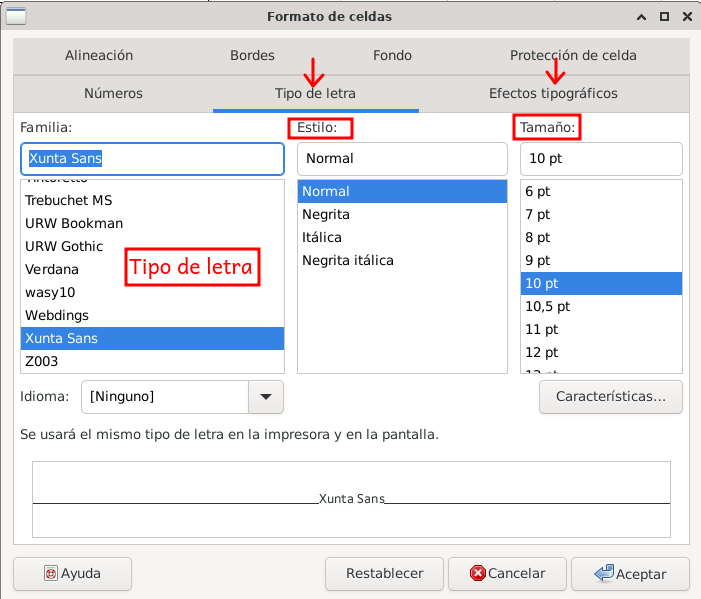Close the Formato de celdas dialog
This screenshot has height=599, width=701.
coord(688,17)
